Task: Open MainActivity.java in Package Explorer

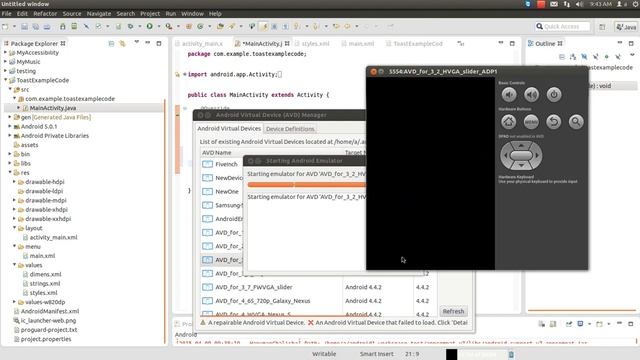Action: pos(53,108)
